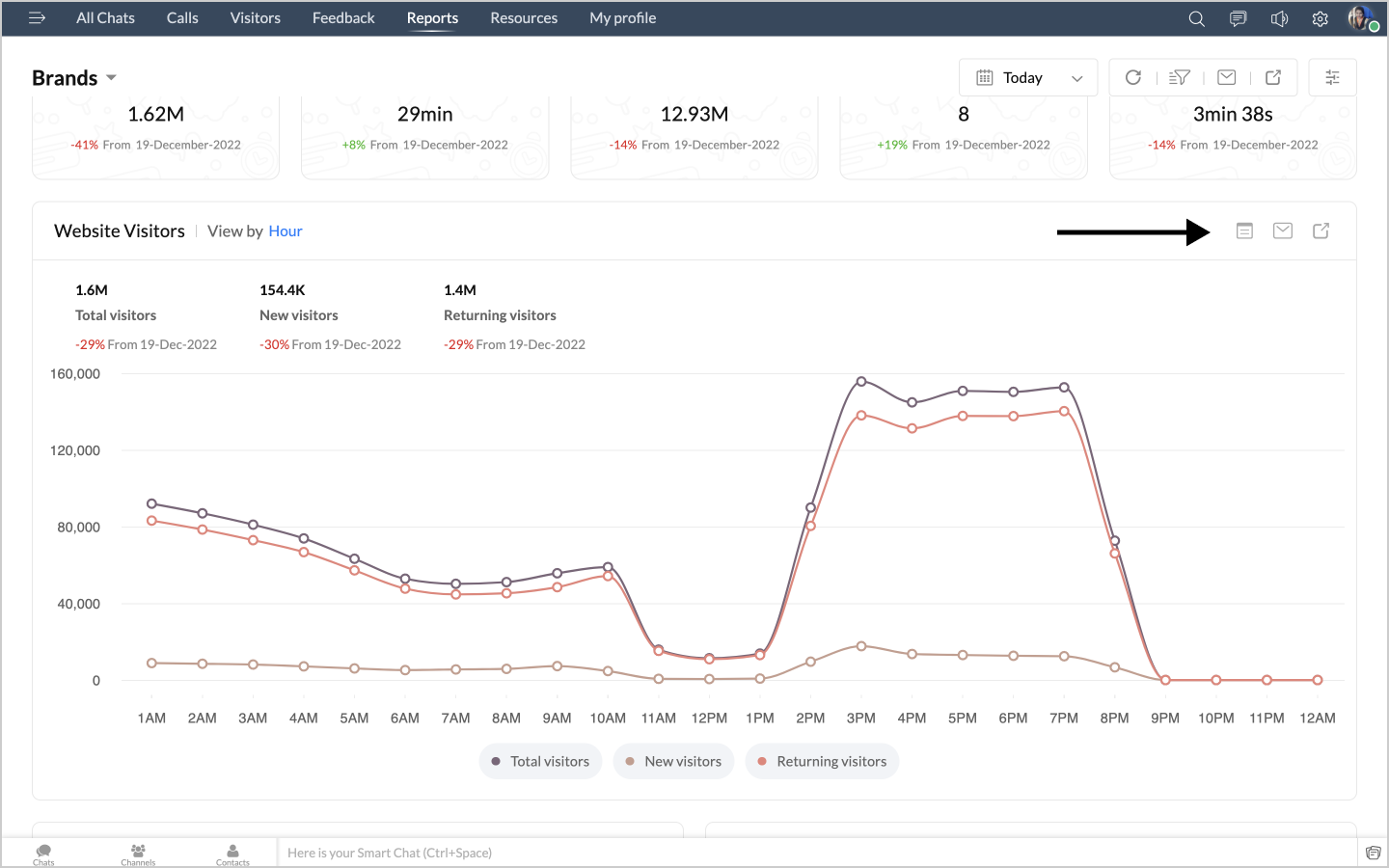Change View by Hour option
The width and height of the screenshot is (1389, 868).
286,231
